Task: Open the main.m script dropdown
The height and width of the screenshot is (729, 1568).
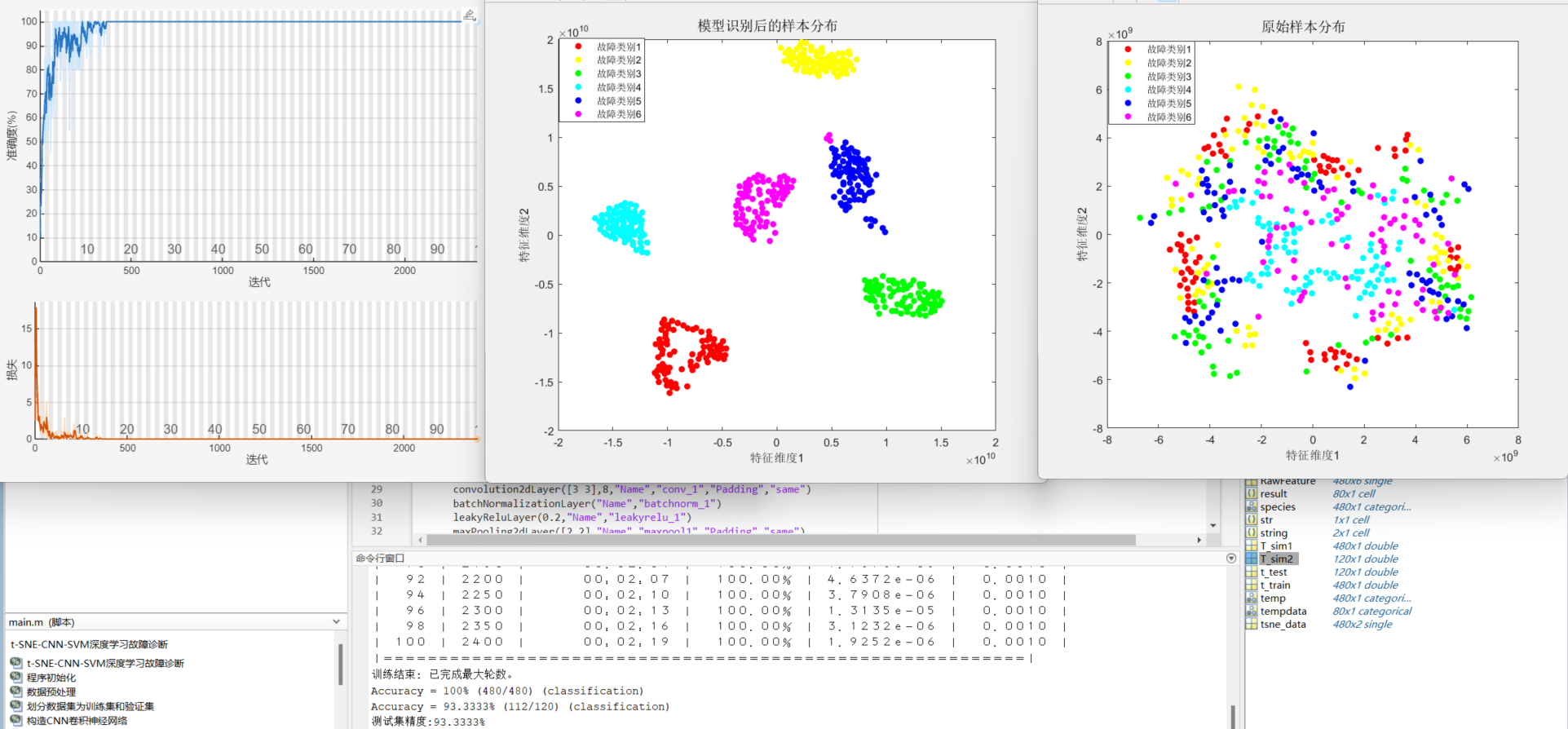Action: click(336, 622)
